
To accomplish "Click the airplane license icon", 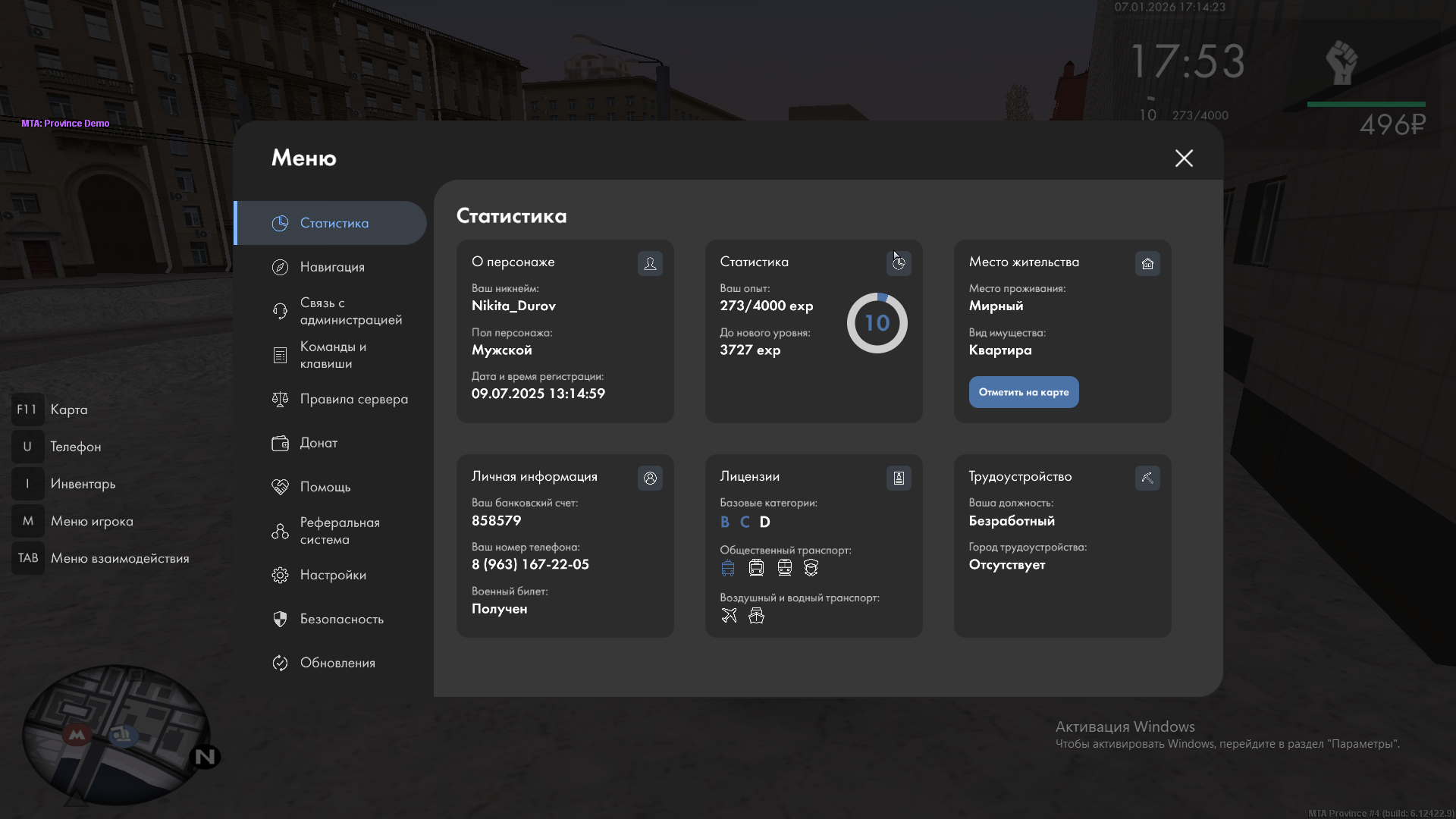I will (x=729, y=615).
